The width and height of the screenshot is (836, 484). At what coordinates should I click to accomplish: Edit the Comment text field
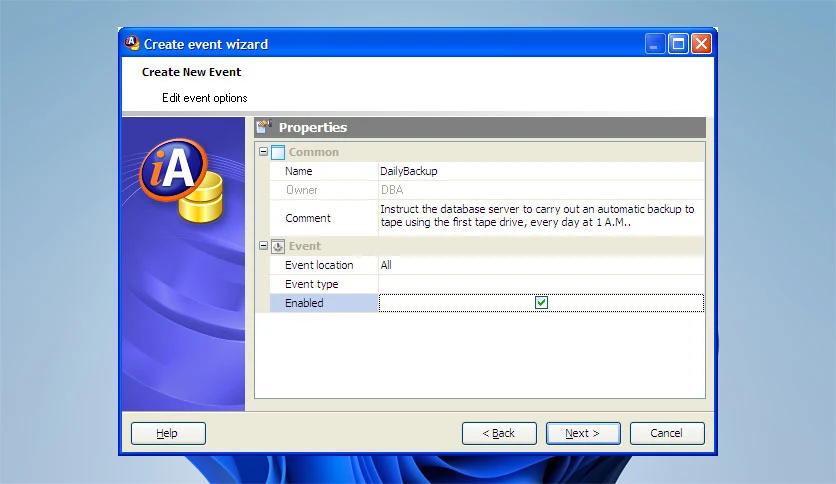(x=541, y=217)
